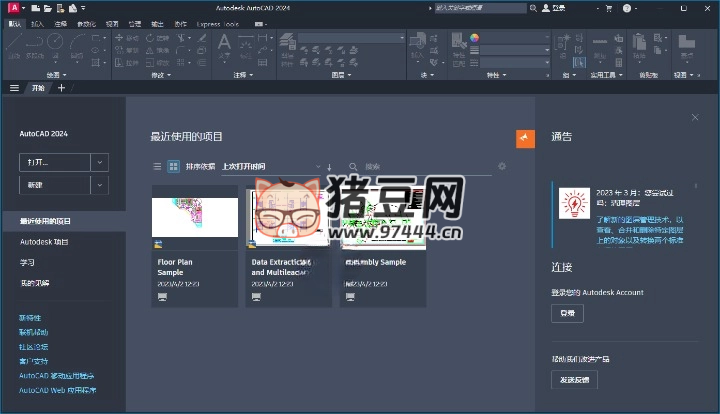Click the settings gear beside search box
This screenshot has height=414, width=720.
[x=502, y=167]
